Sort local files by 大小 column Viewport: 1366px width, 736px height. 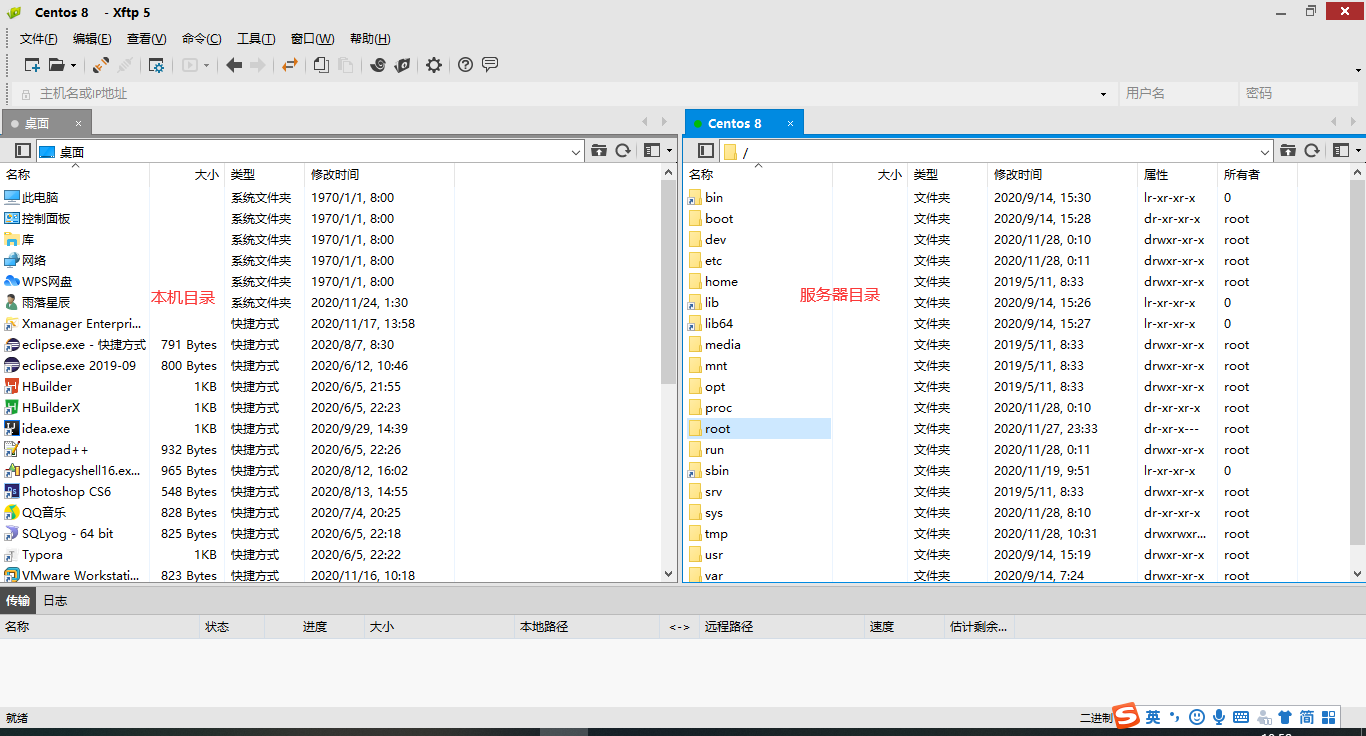[187, 175]
